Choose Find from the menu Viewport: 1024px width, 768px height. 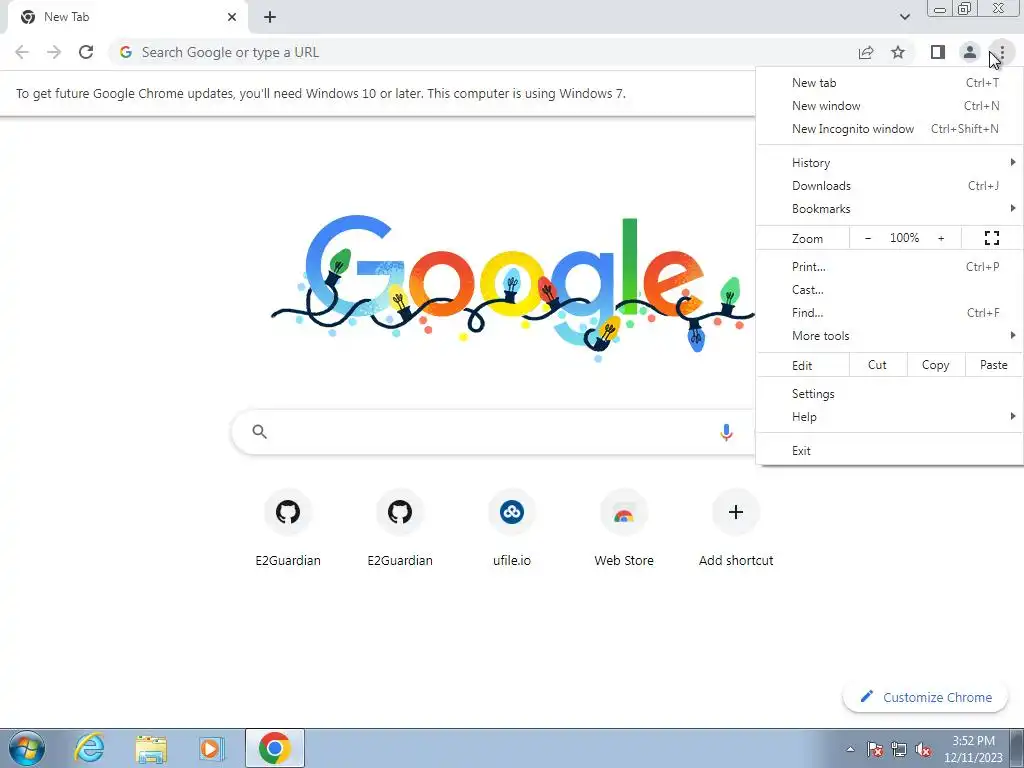pyautogui.click(x=889, y=313)
